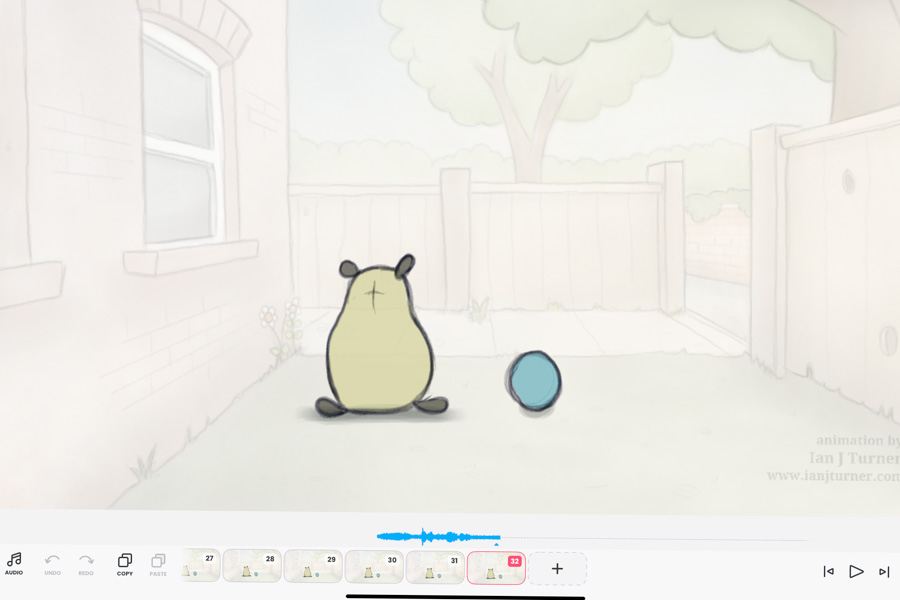
Task: Play the animation
Action: point(856,571)
